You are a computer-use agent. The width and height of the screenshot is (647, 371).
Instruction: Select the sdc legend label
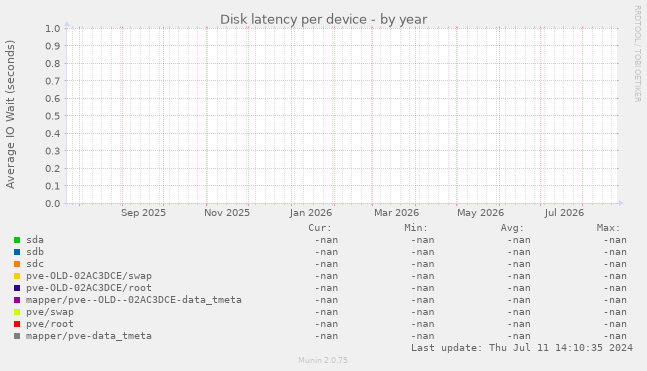coord(35,264)
